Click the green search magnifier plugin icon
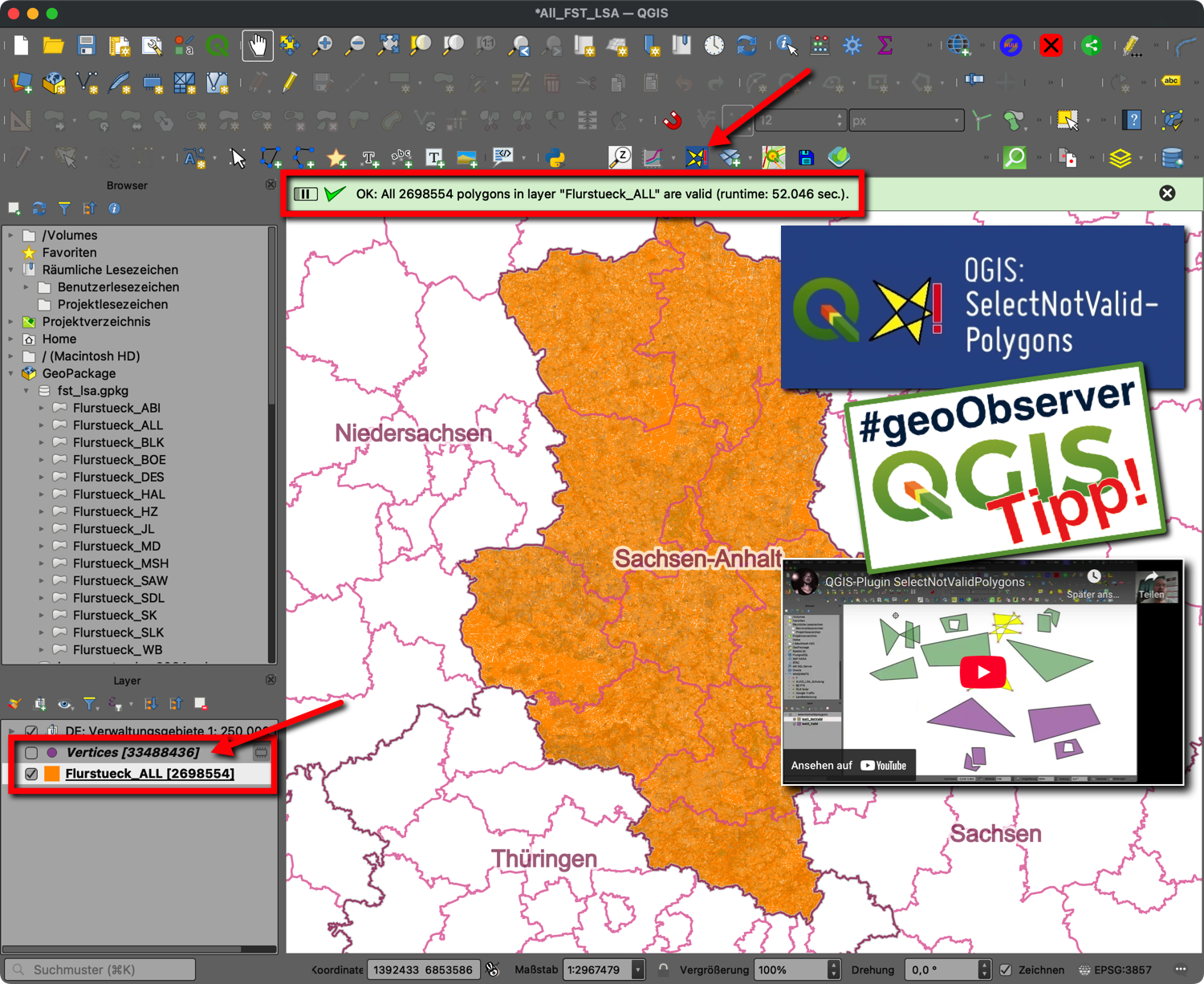The image size is (1204, 984). (x=1015, y=157)
